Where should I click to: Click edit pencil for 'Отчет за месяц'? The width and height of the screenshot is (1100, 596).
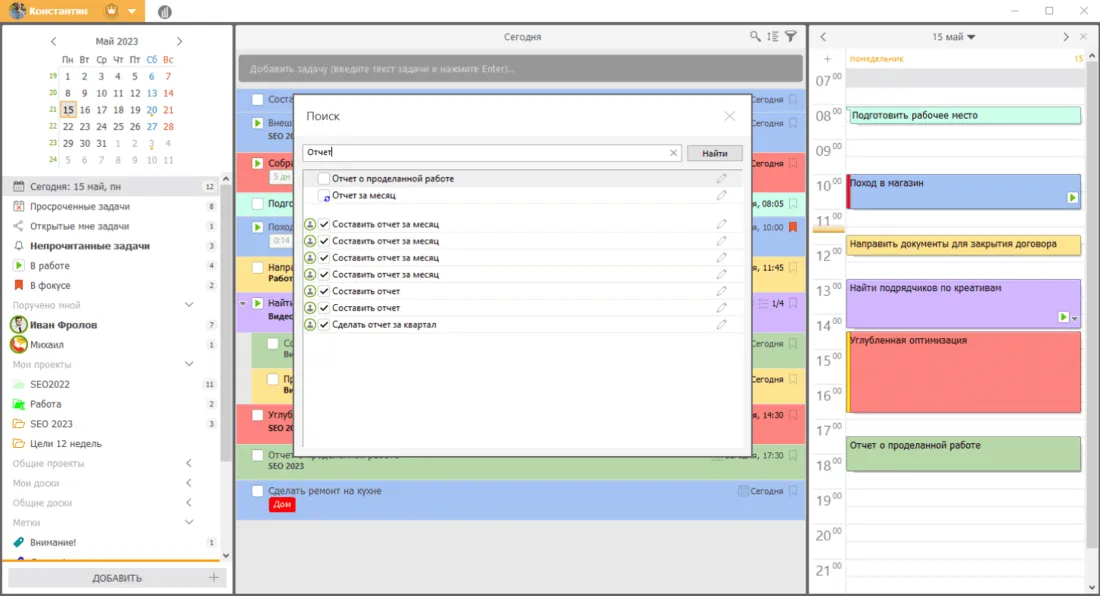click(x=721, y=196)
